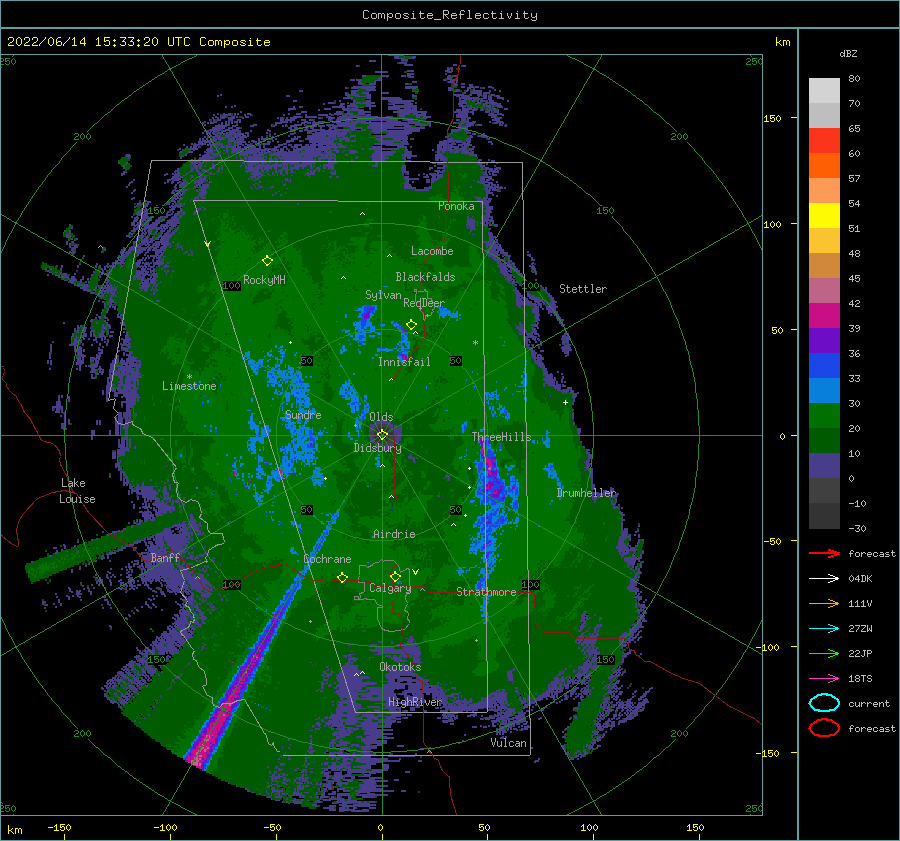Click the Strathmore label
Viewport: 900px width, 841px height.
click(x=486, y=592)
